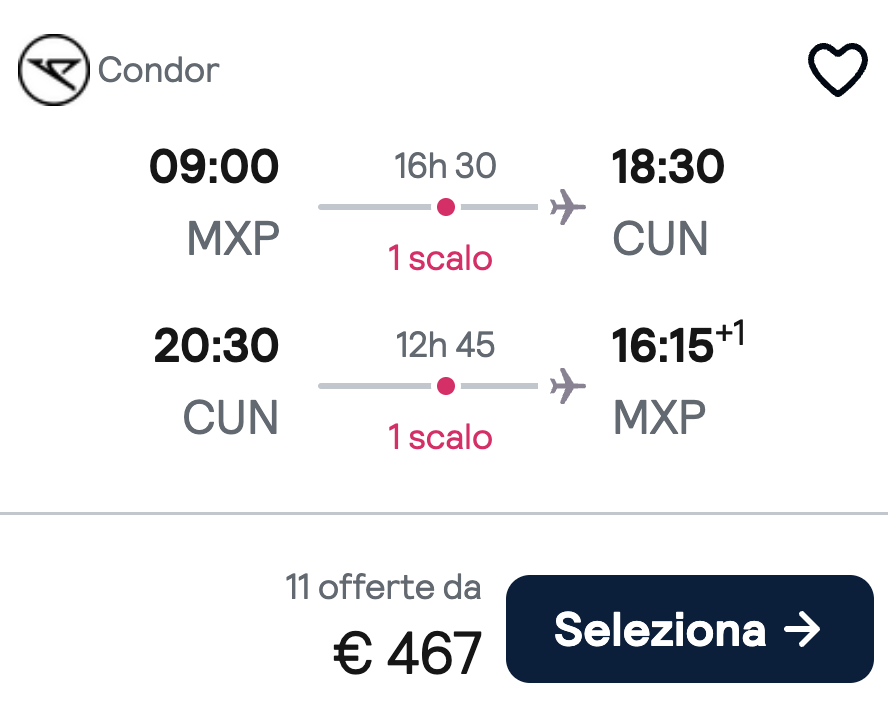This screenshot has height=706, width=888.
Task: Click the 16:15 return arrival time
Action: (663, 346)
